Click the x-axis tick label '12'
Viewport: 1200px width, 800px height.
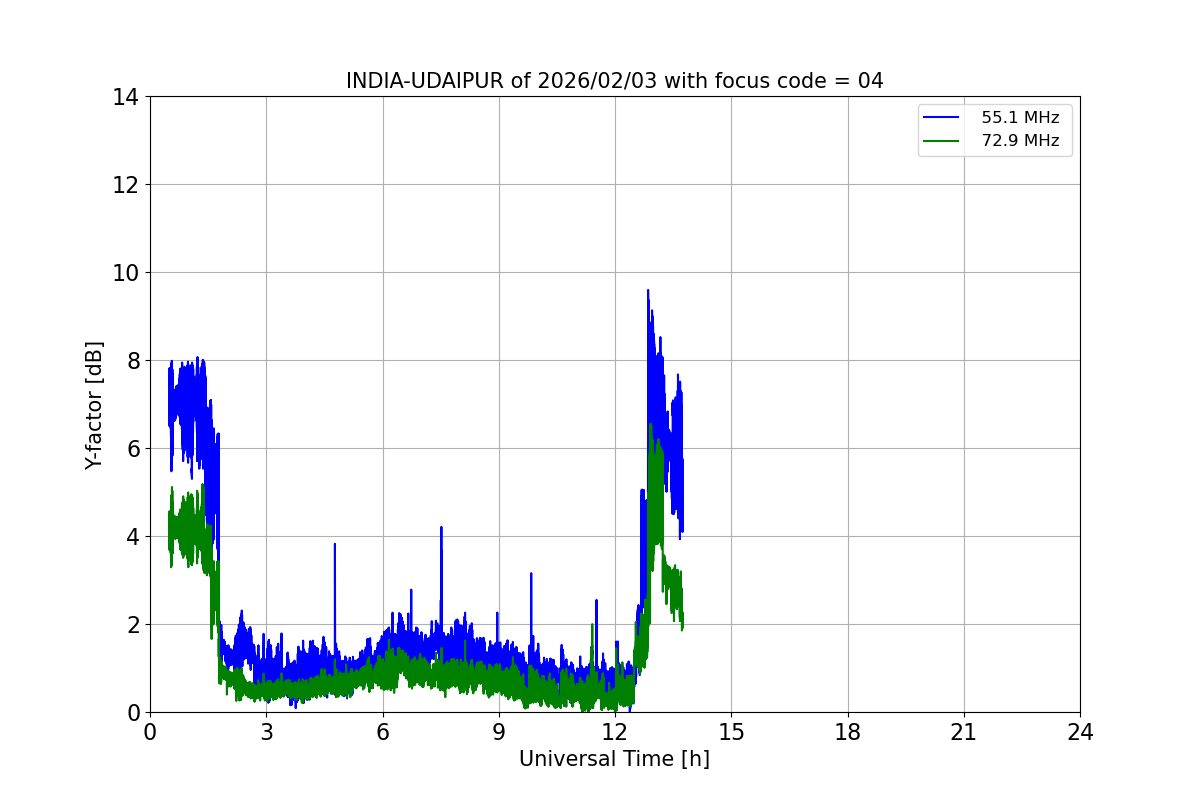pos(615,732)
